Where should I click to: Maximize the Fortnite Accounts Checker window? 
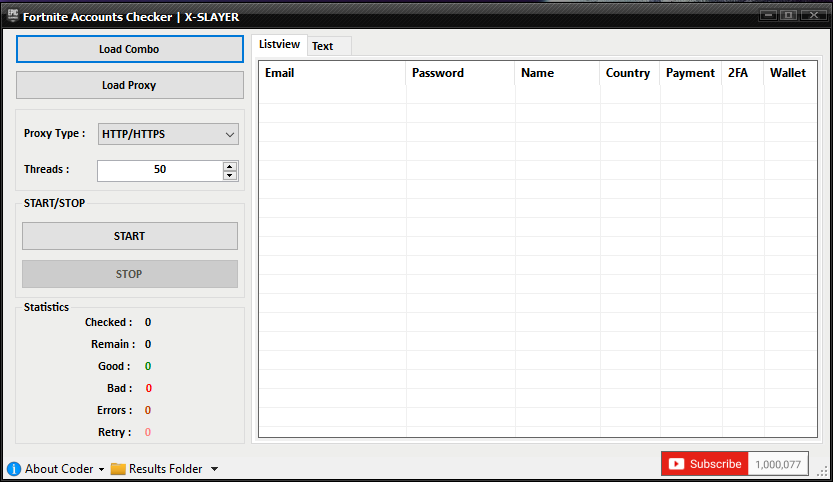click(789, 15)
